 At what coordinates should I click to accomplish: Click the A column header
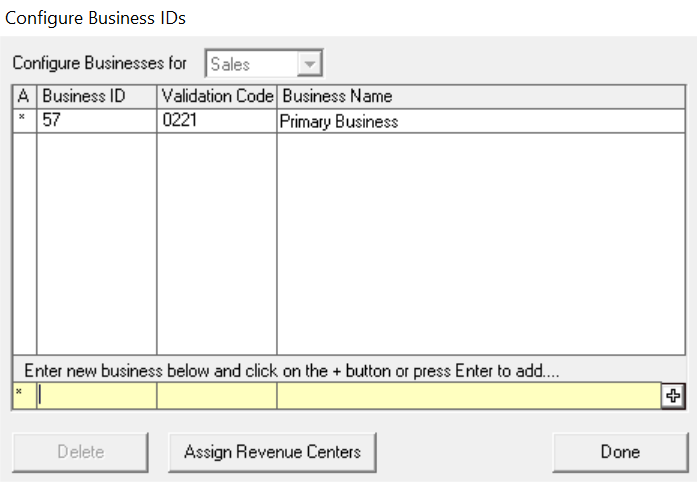click(x=24, y=96)
